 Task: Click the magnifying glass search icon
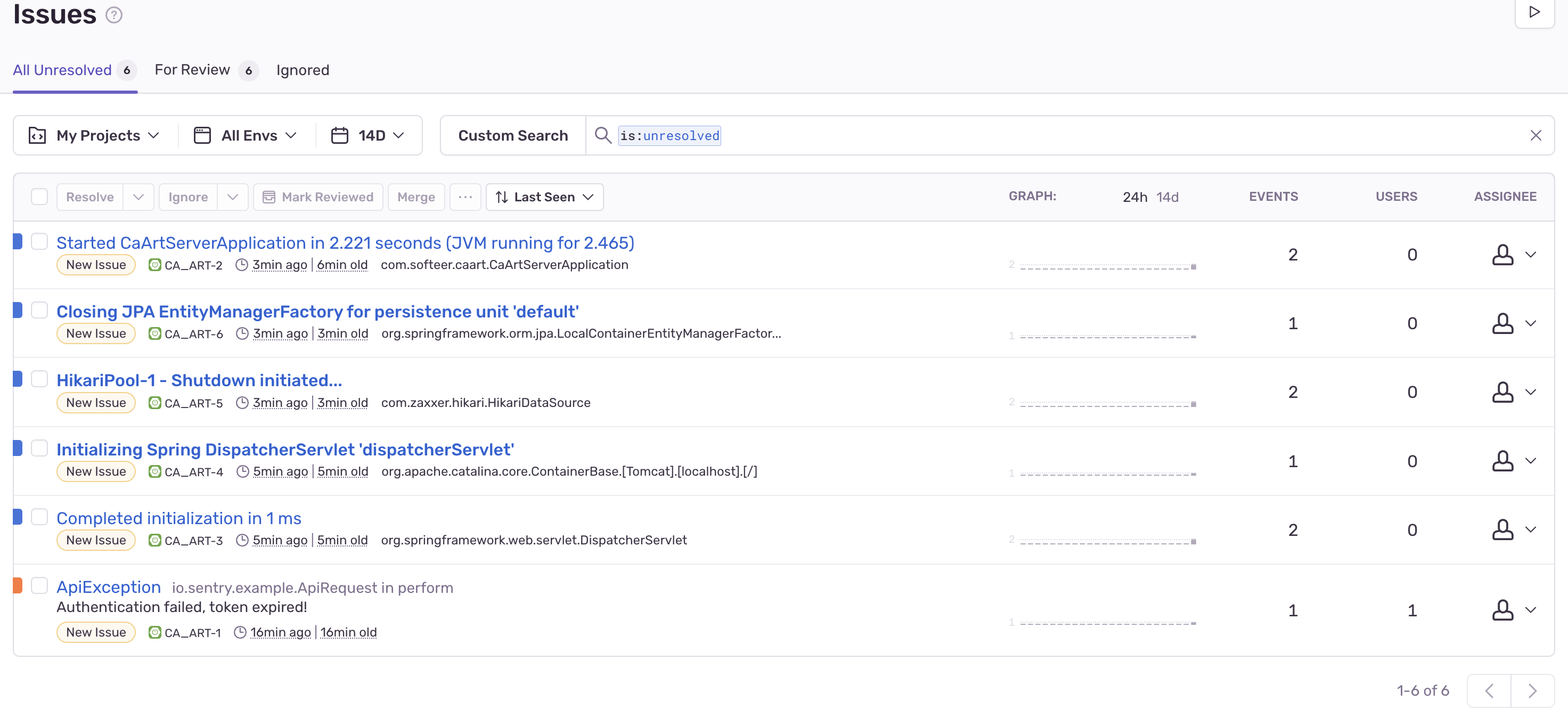[x=602, y=135]
